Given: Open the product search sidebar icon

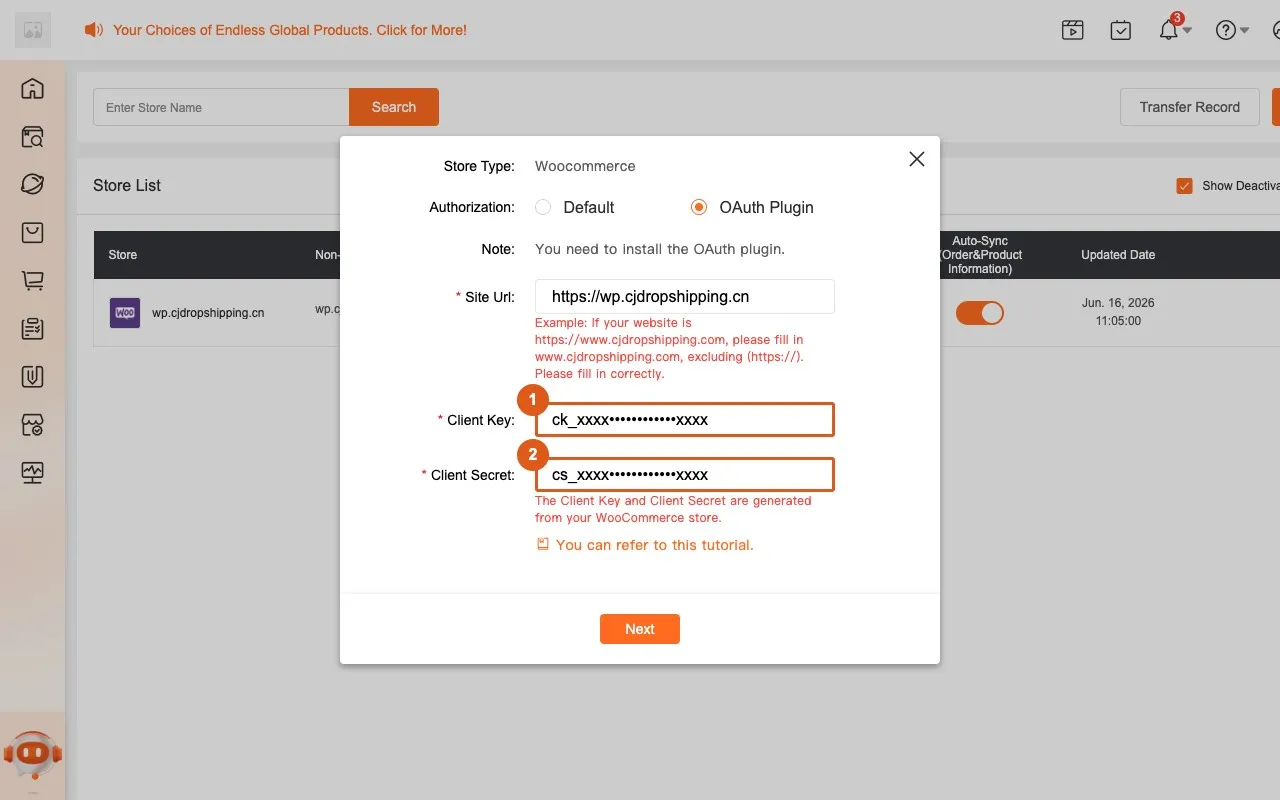Looking at the screenshot, I should click(32, 137).
